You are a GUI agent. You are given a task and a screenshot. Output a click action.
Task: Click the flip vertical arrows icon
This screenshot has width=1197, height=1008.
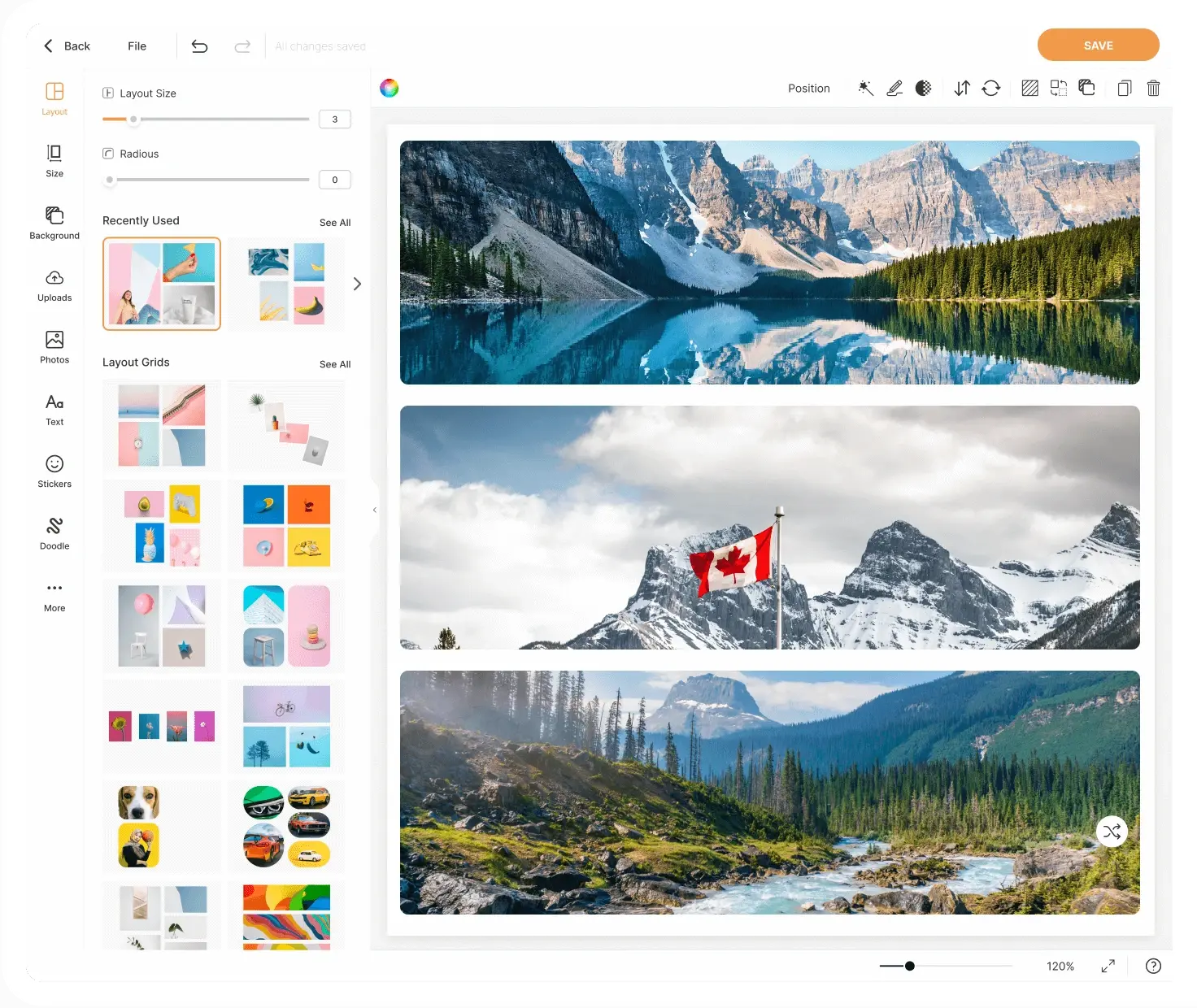[962, 89]
